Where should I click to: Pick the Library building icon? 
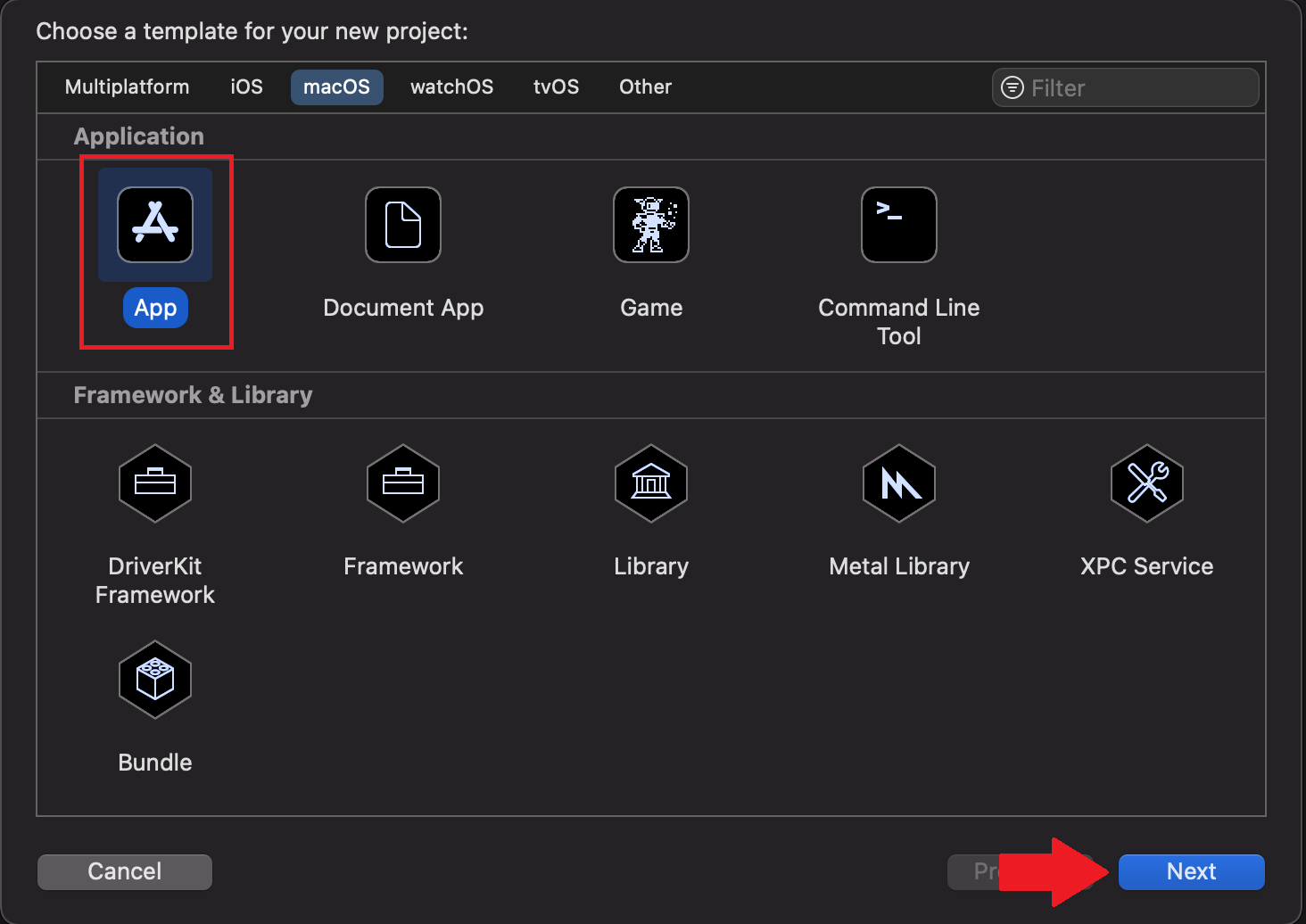click(x=651, y=483)
